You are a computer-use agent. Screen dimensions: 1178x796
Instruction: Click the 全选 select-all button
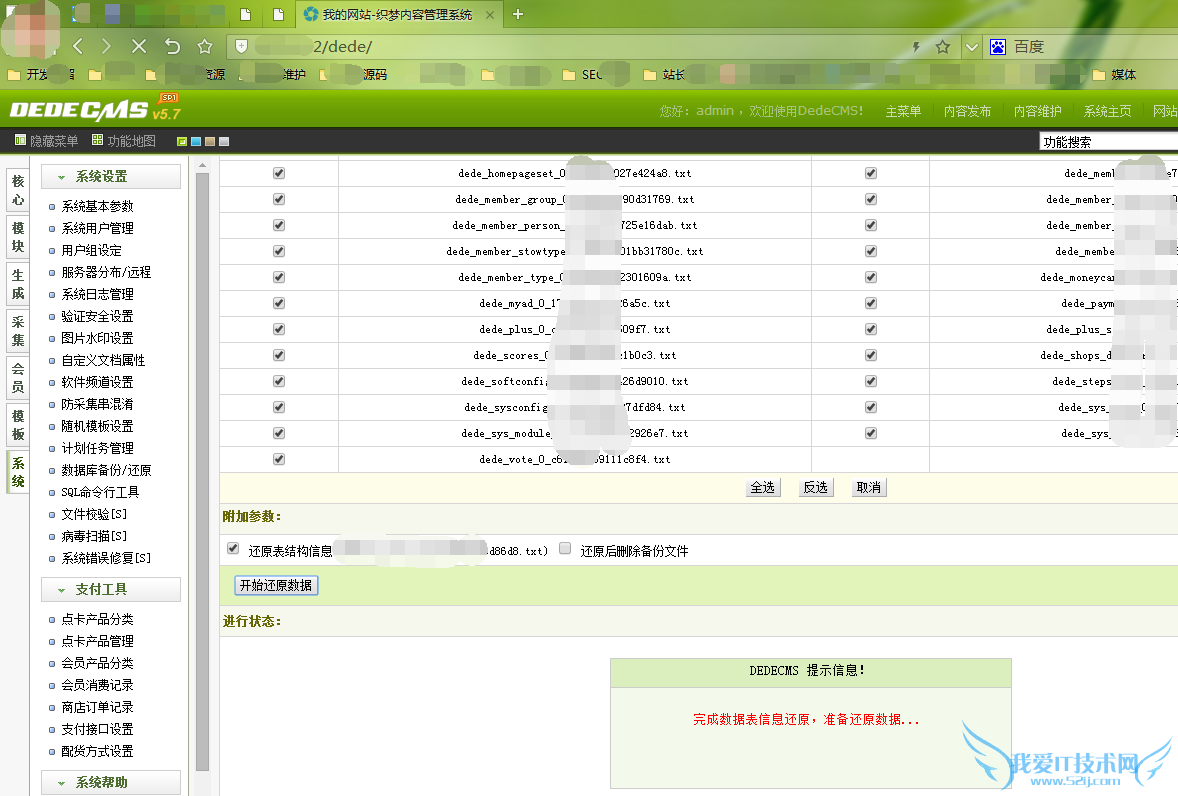click(763, 488)
